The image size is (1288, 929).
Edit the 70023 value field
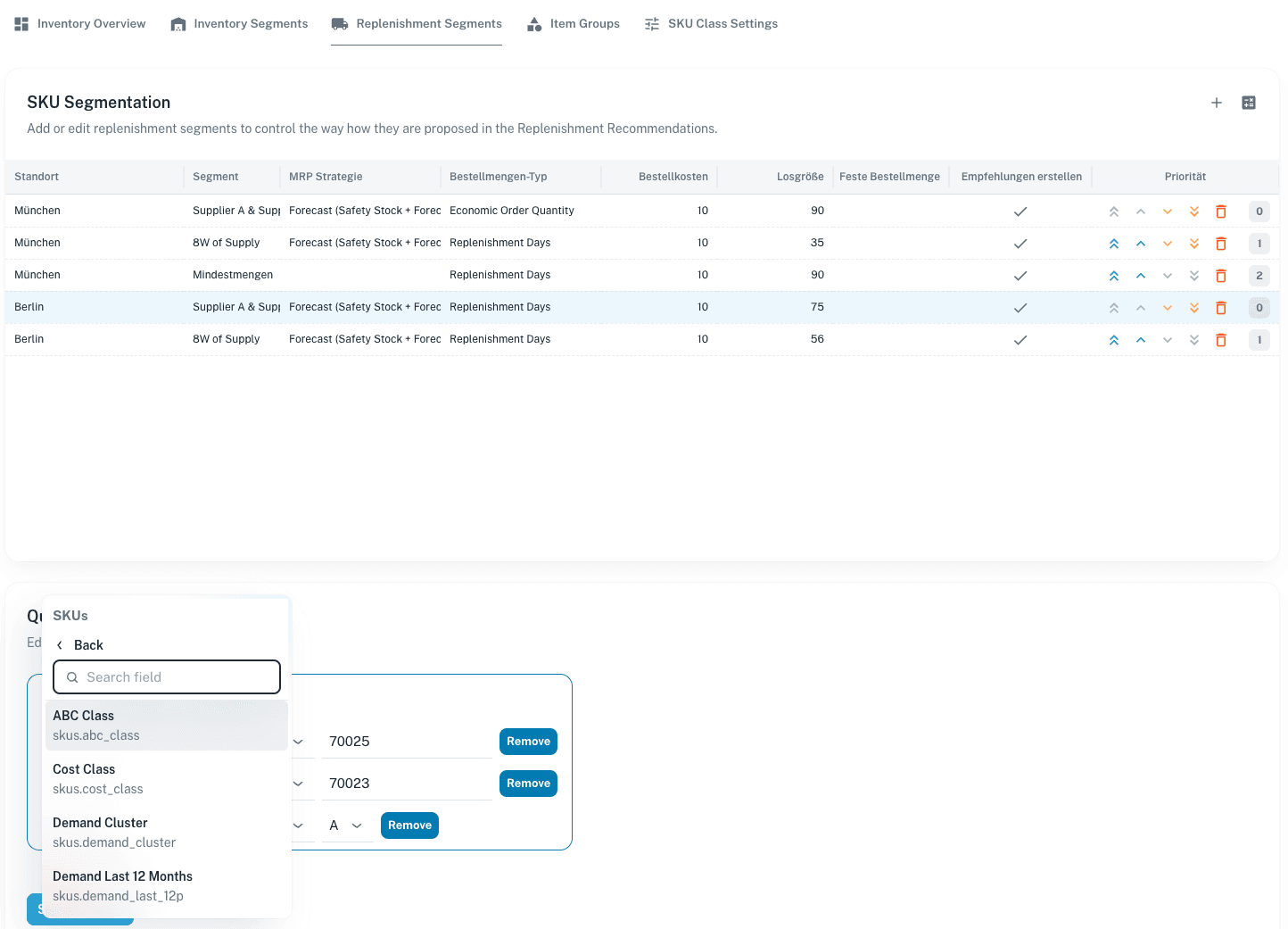pos(407,784)
